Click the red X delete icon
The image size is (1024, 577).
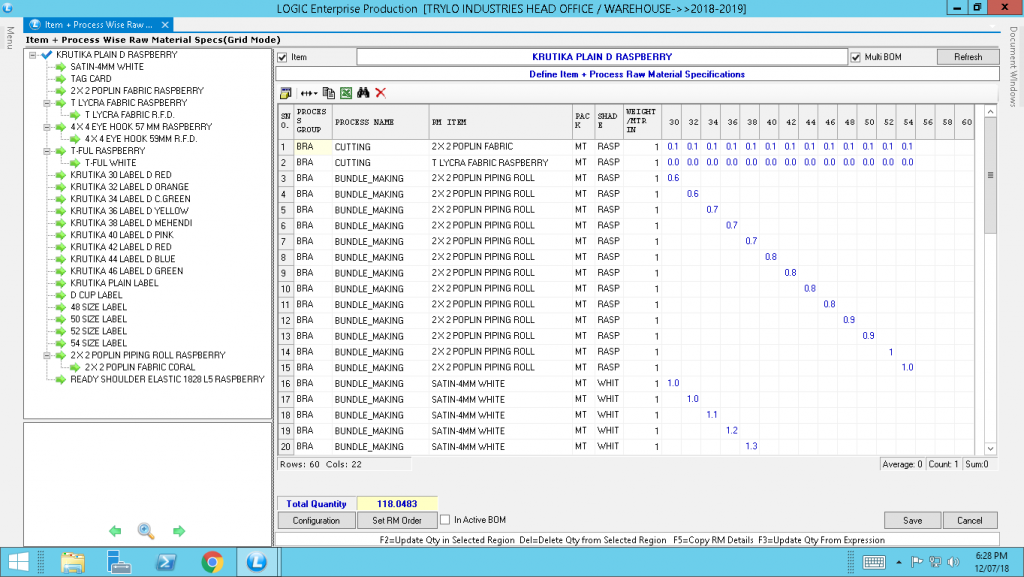click(381, 91)
